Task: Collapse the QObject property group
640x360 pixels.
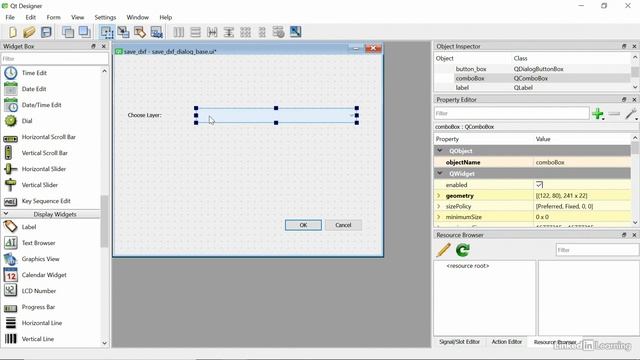Action: tap(440, 151)
